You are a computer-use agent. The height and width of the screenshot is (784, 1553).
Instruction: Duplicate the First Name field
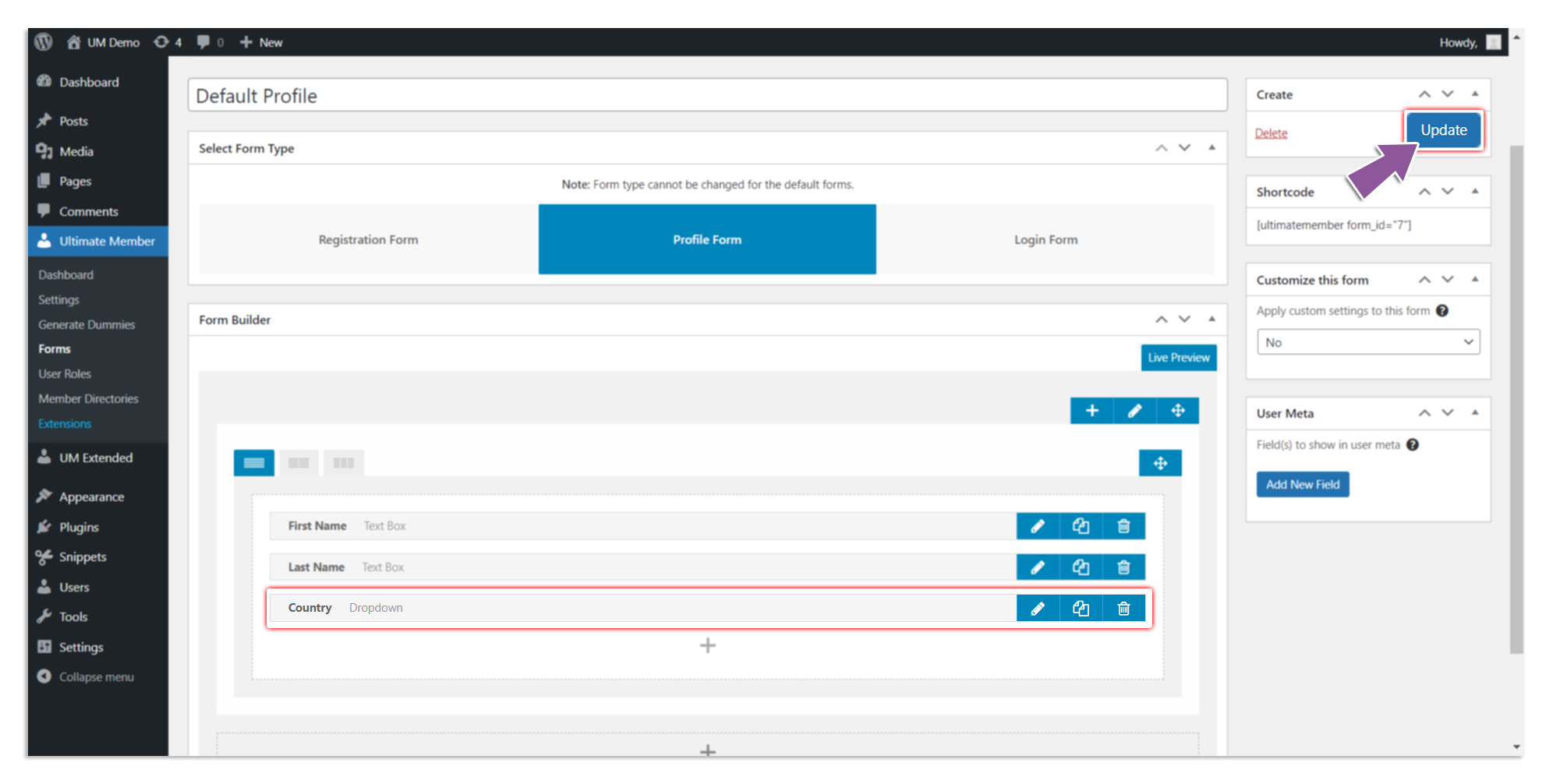click(x=1081, y=526)
